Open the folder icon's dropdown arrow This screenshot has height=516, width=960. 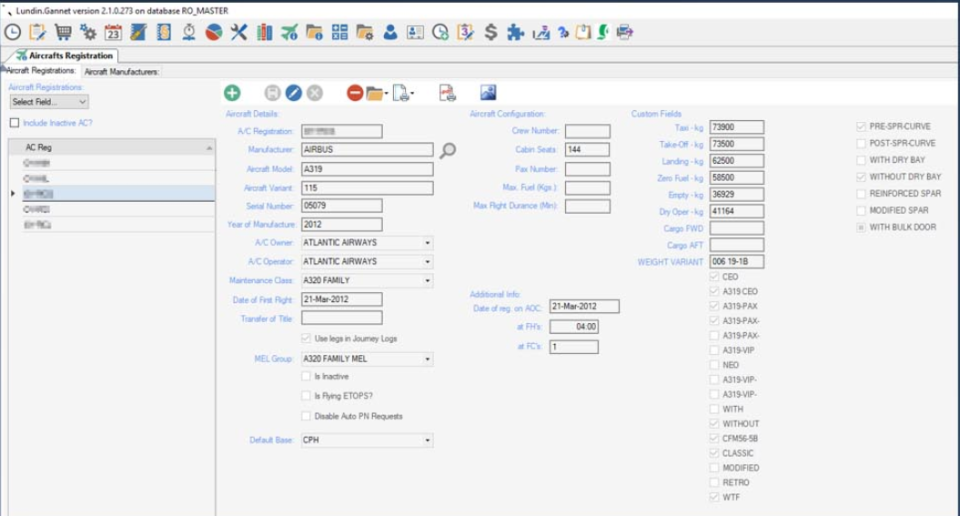click(x=386, y=94)
